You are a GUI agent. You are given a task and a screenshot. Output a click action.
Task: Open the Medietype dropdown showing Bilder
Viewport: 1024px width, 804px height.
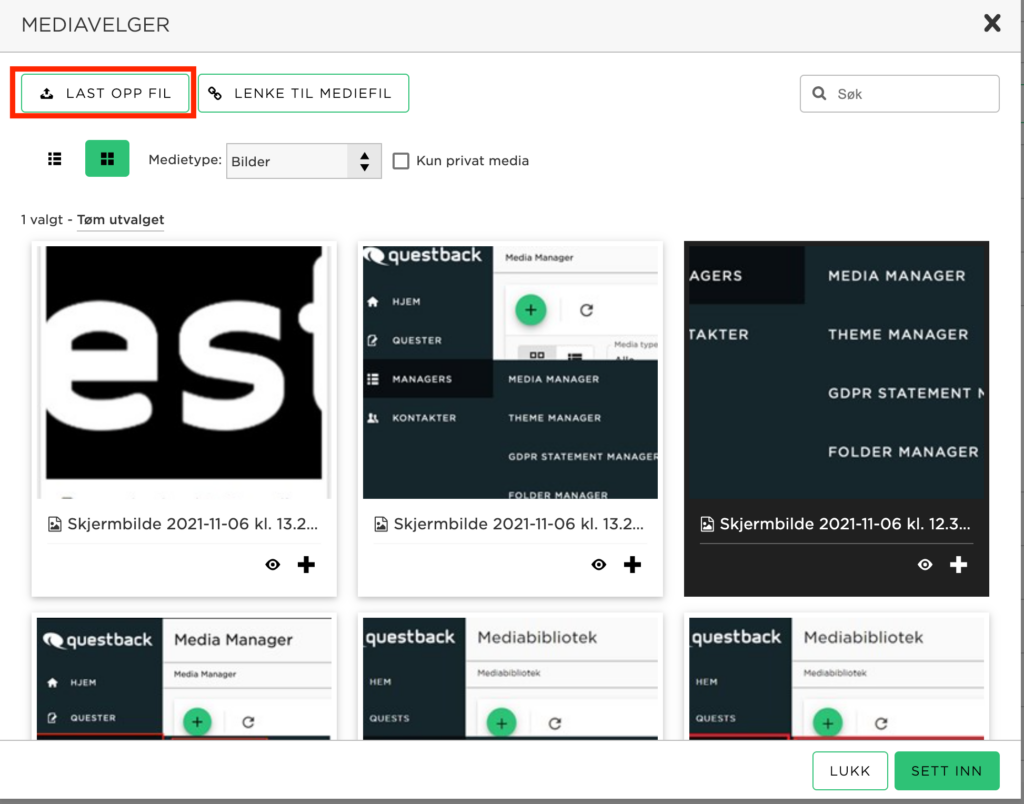click(304, 161)
